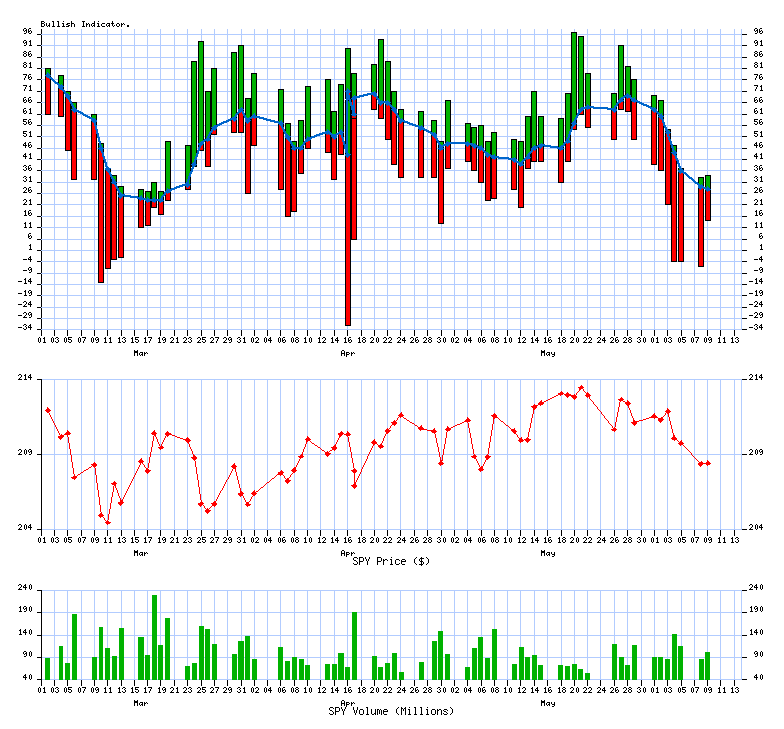Click the "SPY Volume (Millions)" axis title

tap(391, 711)
